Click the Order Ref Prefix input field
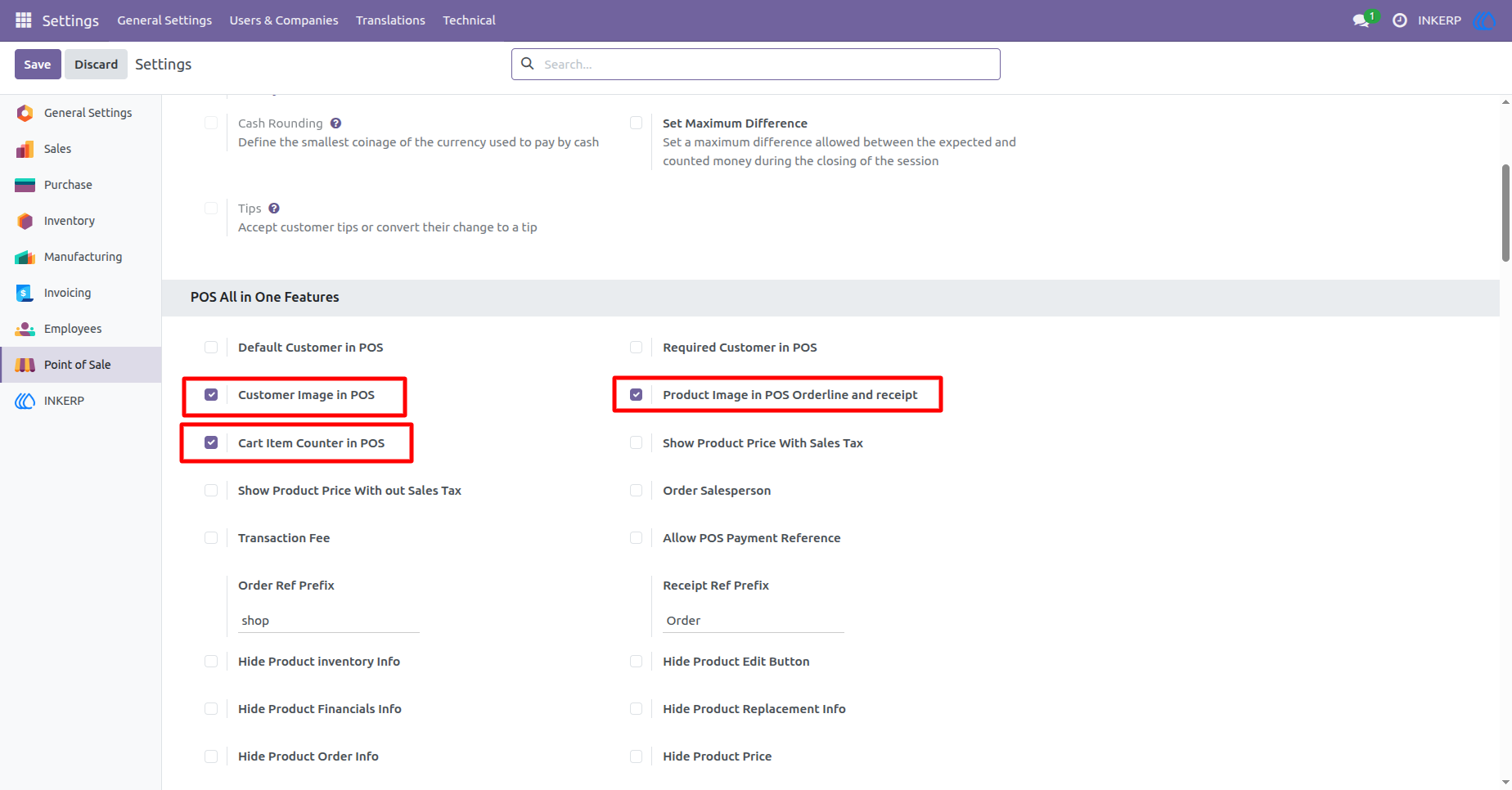 (x=328, y=621)
